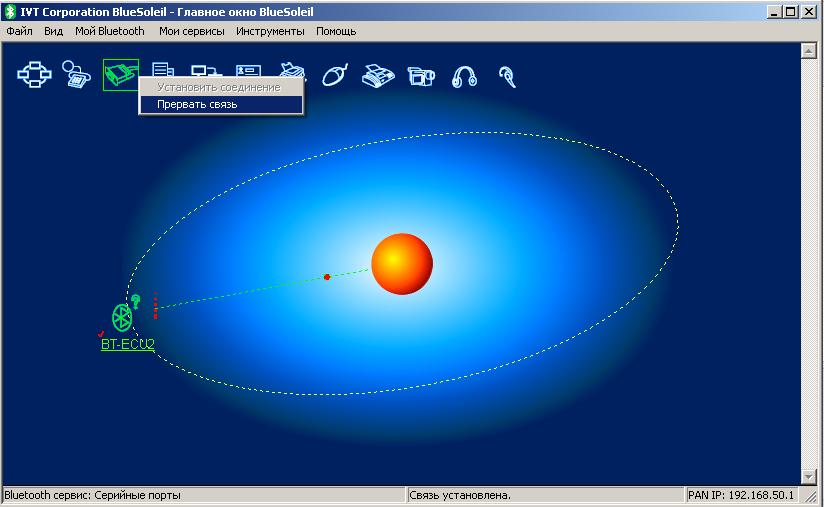Screen dimensions: 824x507
Task: Choose 'Прервать связь' in context menu
Action: (x=197, y=104)
